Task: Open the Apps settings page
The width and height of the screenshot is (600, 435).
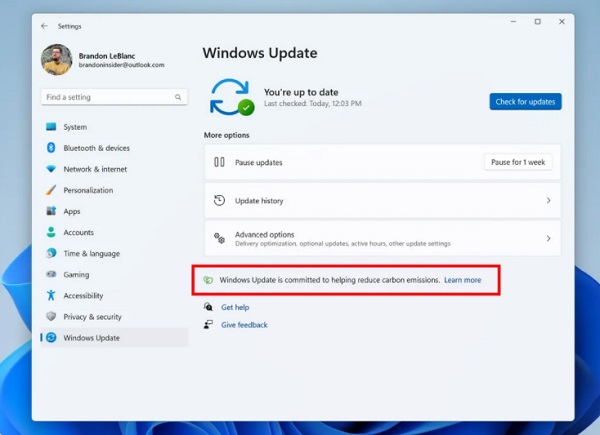Action: click(72, 211)
